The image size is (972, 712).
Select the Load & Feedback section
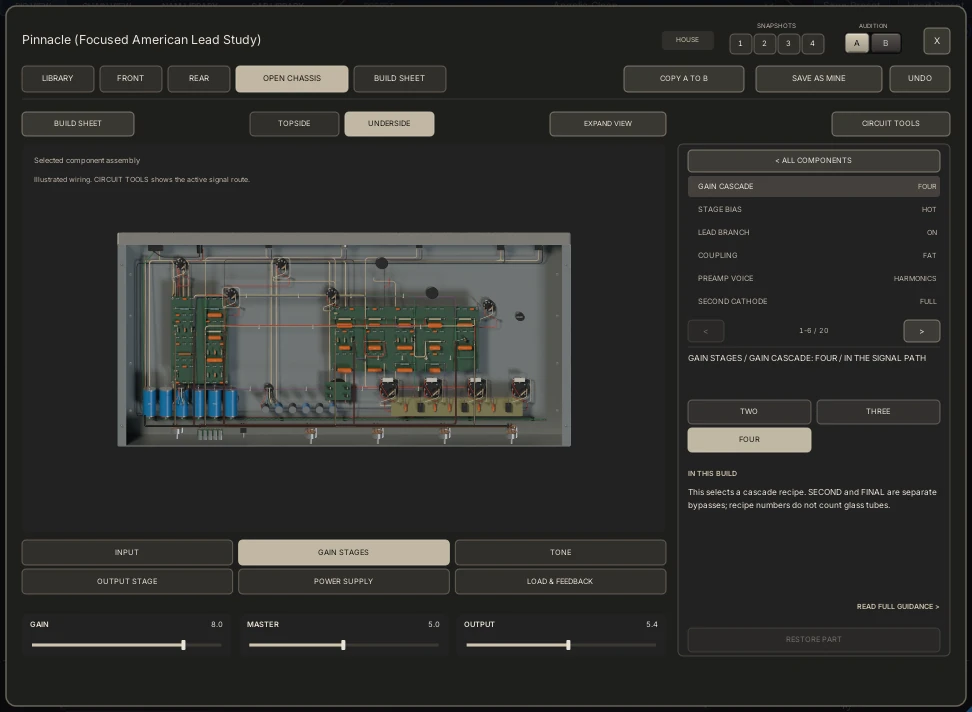(560, 581)
